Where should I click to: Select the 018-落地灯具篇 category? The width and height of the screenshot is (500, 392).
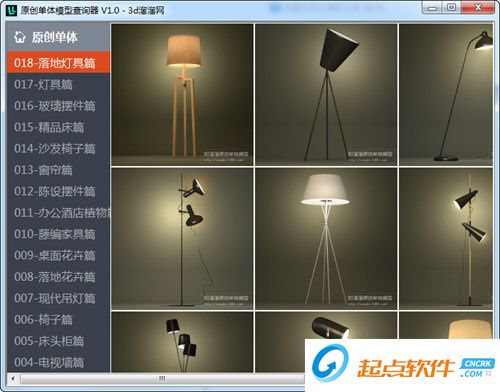[59, 62]
